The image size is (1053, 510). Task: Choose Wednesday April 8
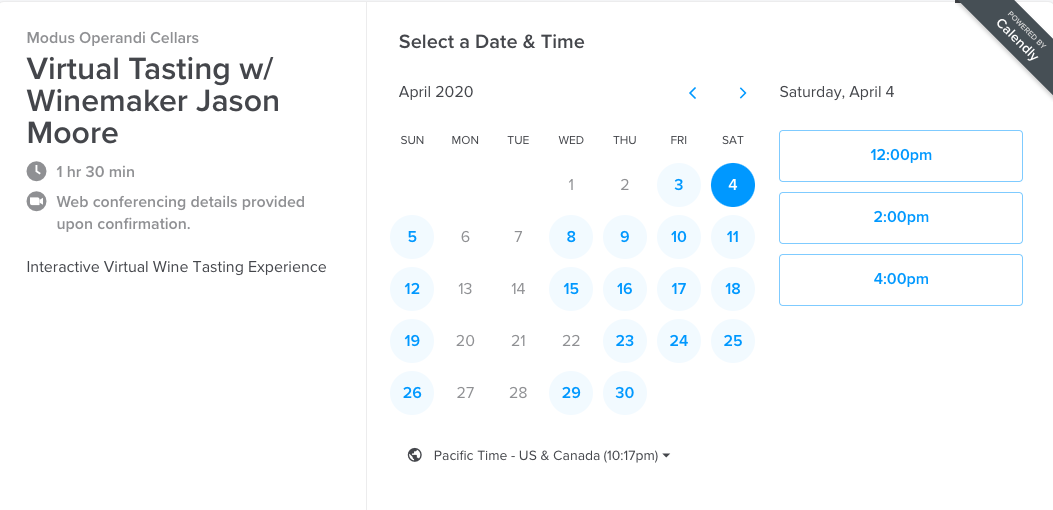coord(571,237)
